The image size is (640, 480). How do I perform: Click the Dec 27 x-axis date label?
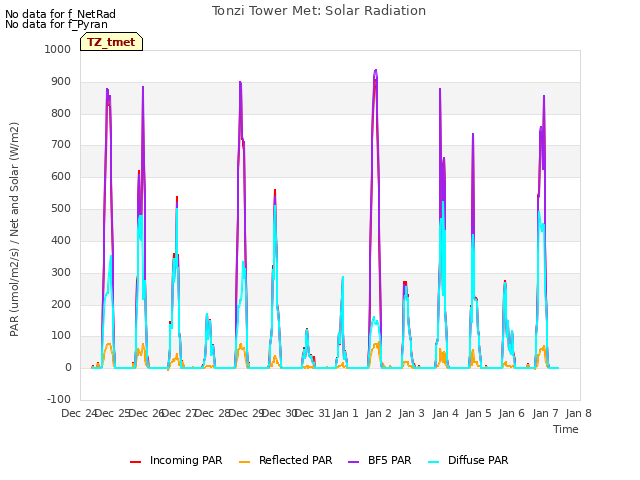180,413
